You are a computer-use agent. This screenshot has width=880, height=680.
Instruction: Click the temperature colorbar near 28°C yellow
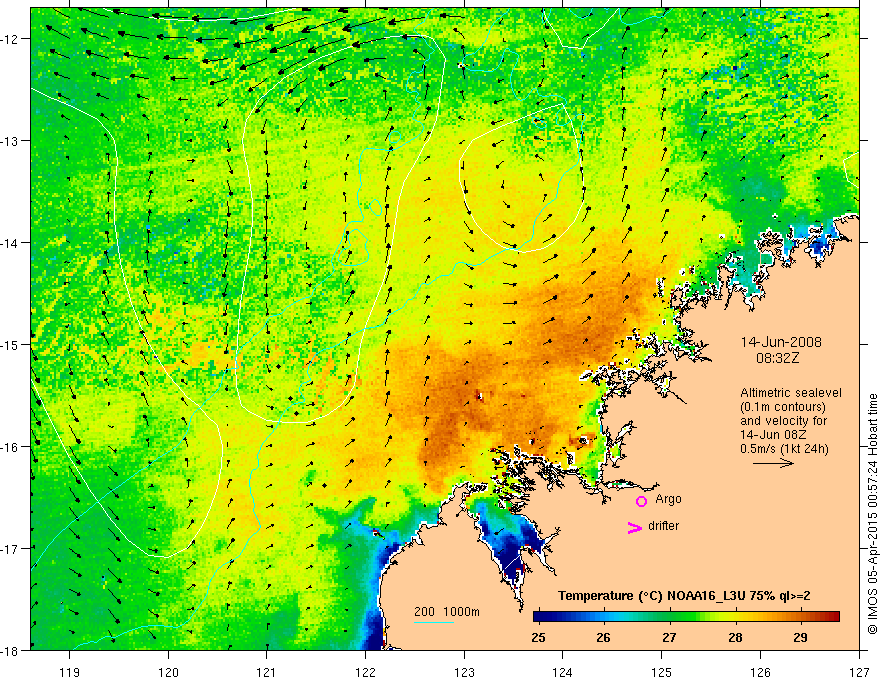point(735,617)
